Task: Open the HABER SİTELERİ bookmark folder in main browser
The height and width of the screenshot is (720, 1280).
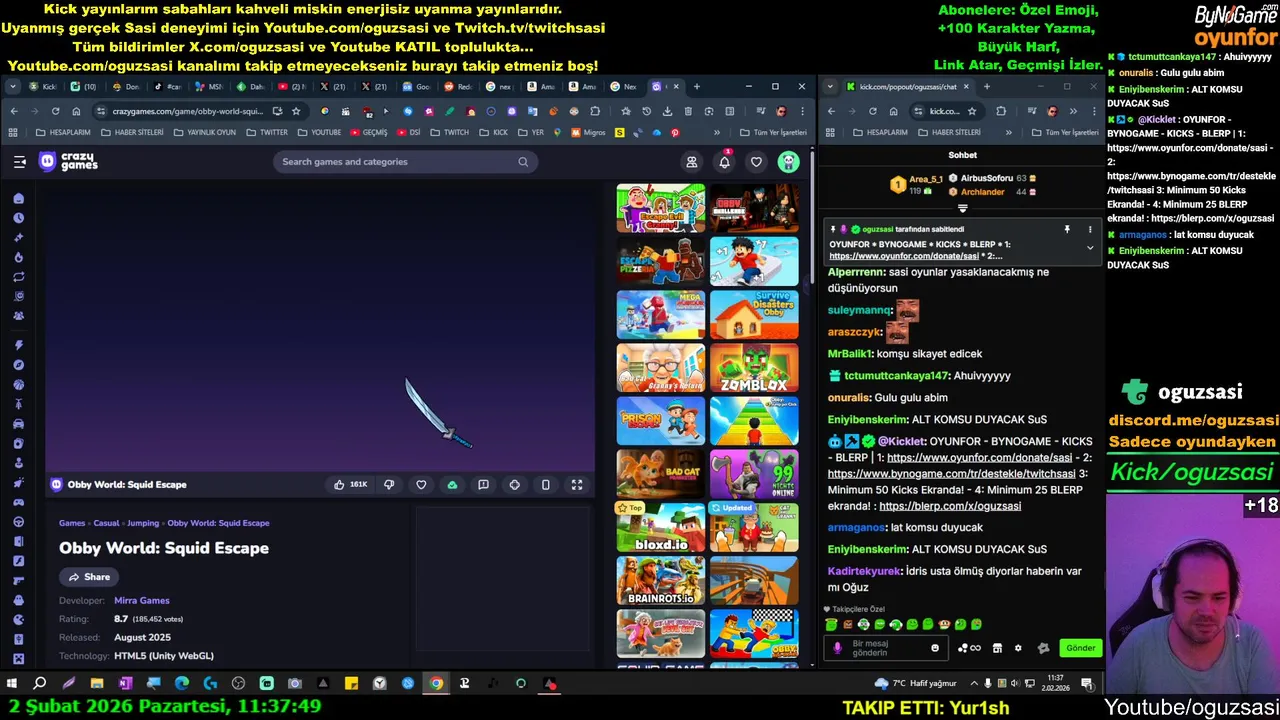Action: point(132,132)
